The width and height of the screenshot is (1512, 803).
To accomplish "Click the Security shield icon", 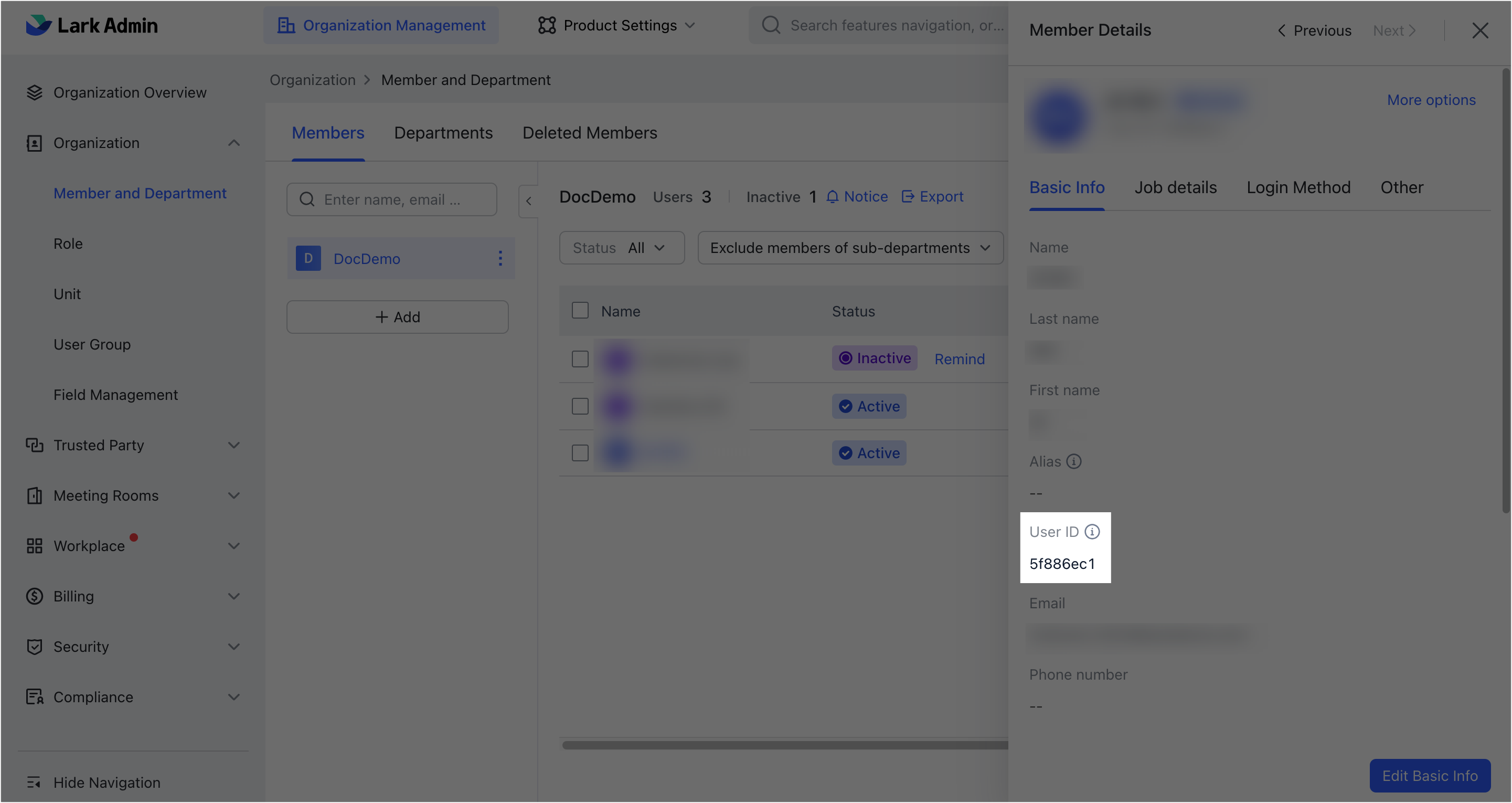I will point(35,646).
